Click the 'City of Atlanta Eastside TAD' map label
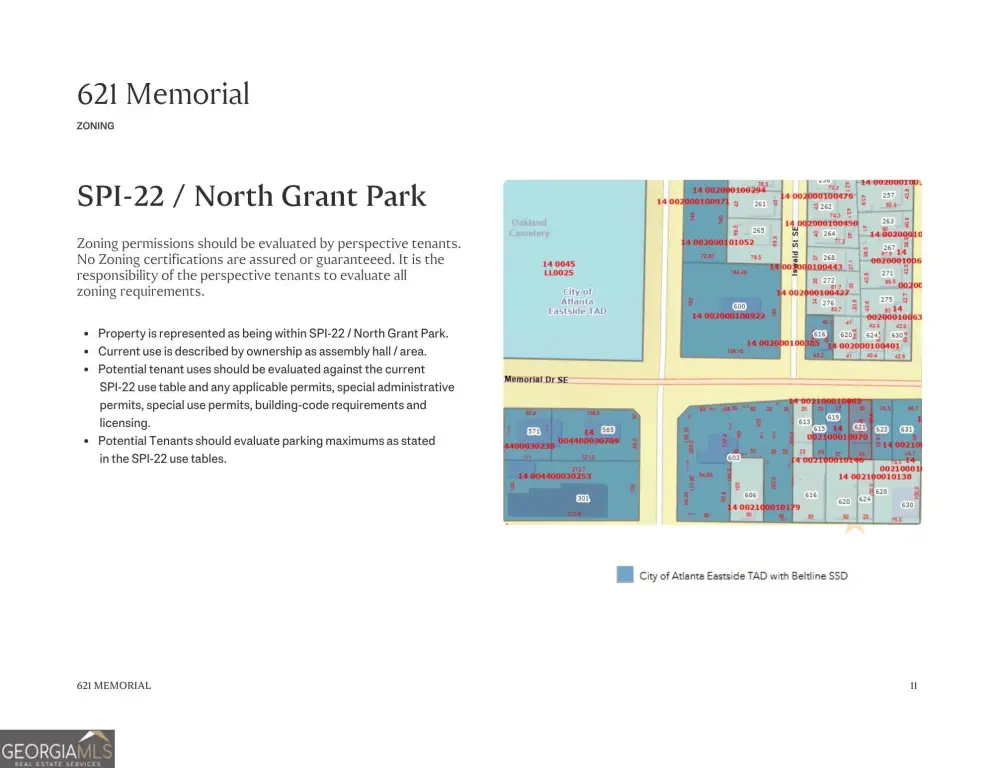The width and height of the screenshot is (994, 768). click(x=577, y=301)
